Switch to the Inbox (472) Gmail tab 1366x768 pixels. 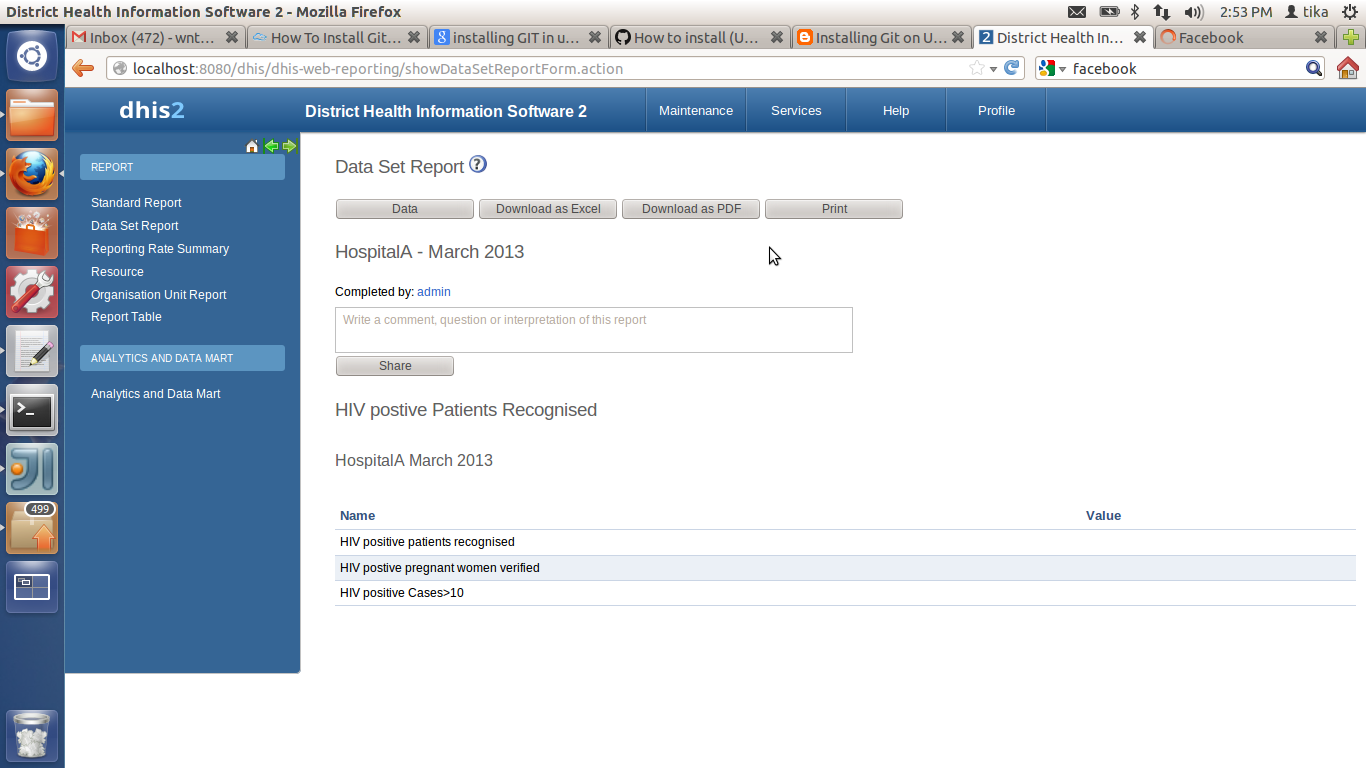tap(154, 38)
